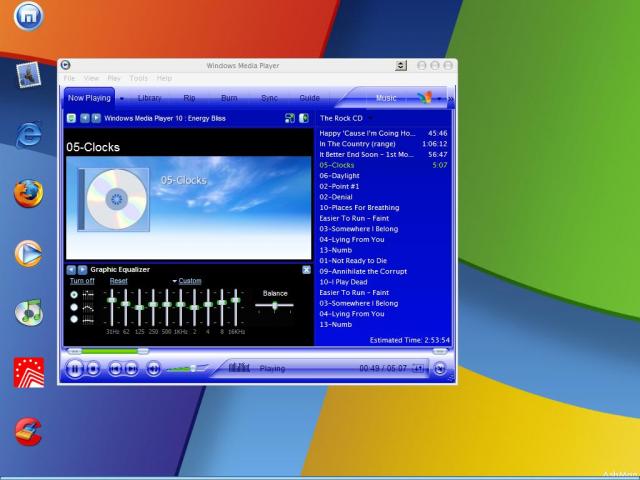Open the File menu

[x=69, y=78]
